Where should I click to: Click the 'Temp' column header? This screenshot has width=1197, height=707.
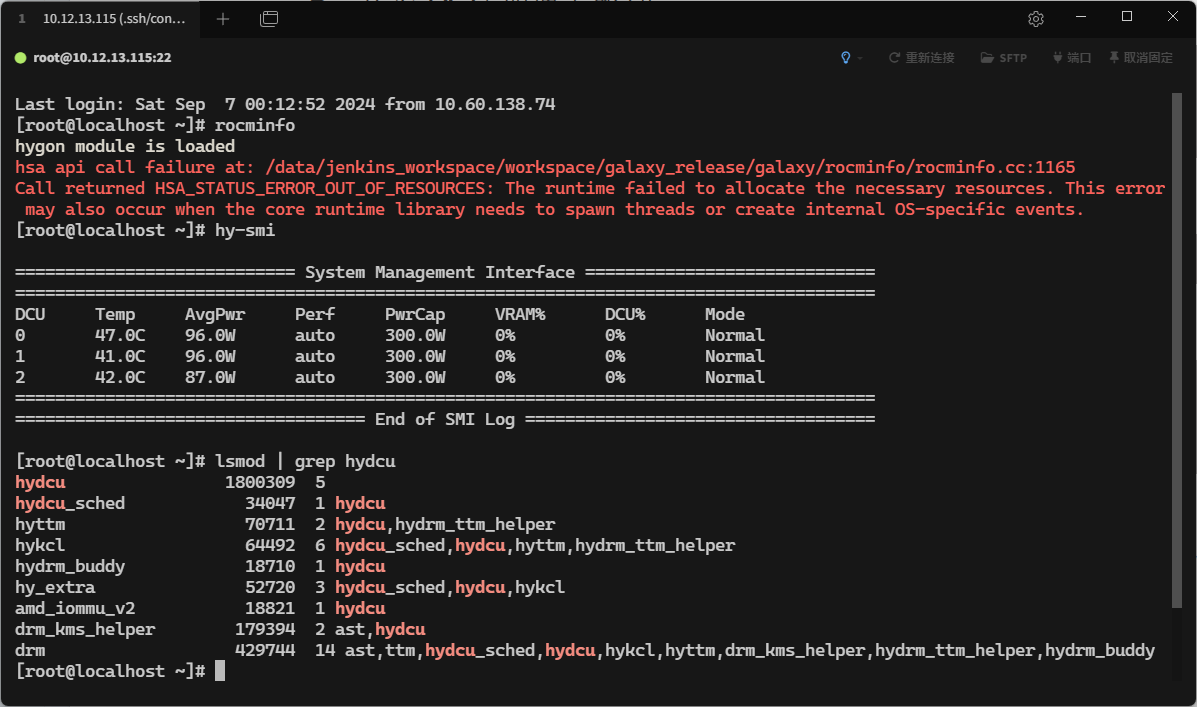[115, 315]
